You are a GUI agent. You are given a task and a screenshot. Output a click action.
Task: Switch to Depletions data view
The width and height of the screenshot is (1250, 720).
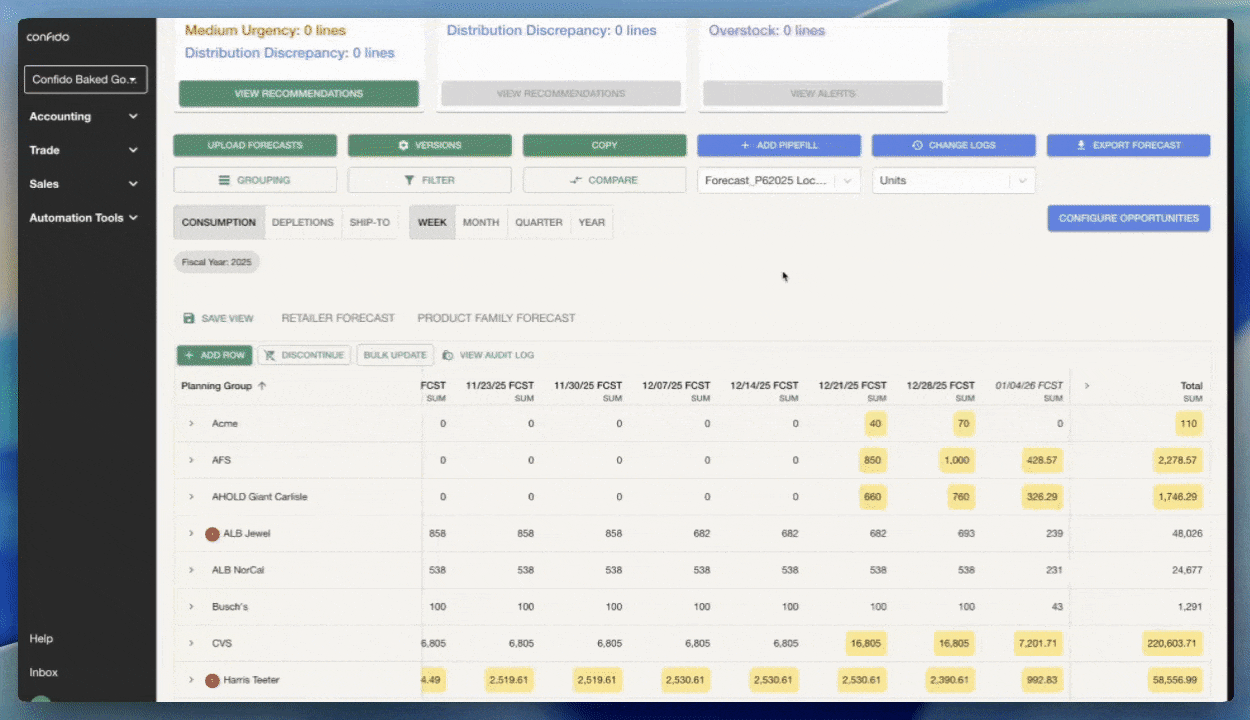(302, 222)
